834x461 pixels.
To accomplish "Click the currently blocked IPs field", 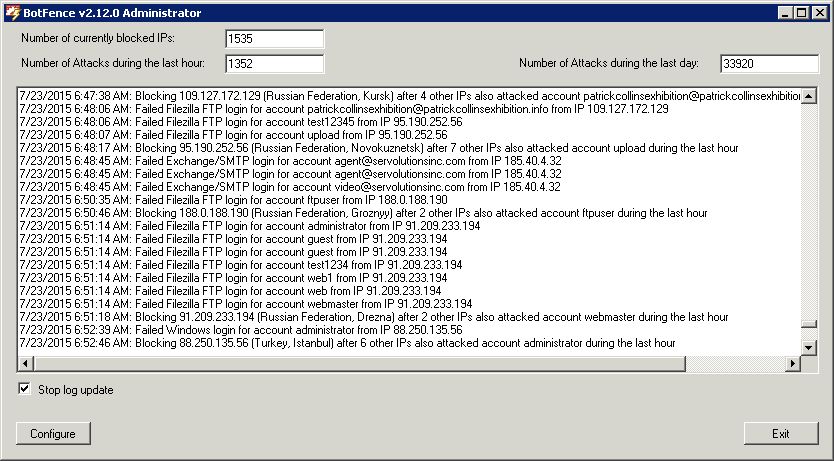I will [x=274, y=39].
